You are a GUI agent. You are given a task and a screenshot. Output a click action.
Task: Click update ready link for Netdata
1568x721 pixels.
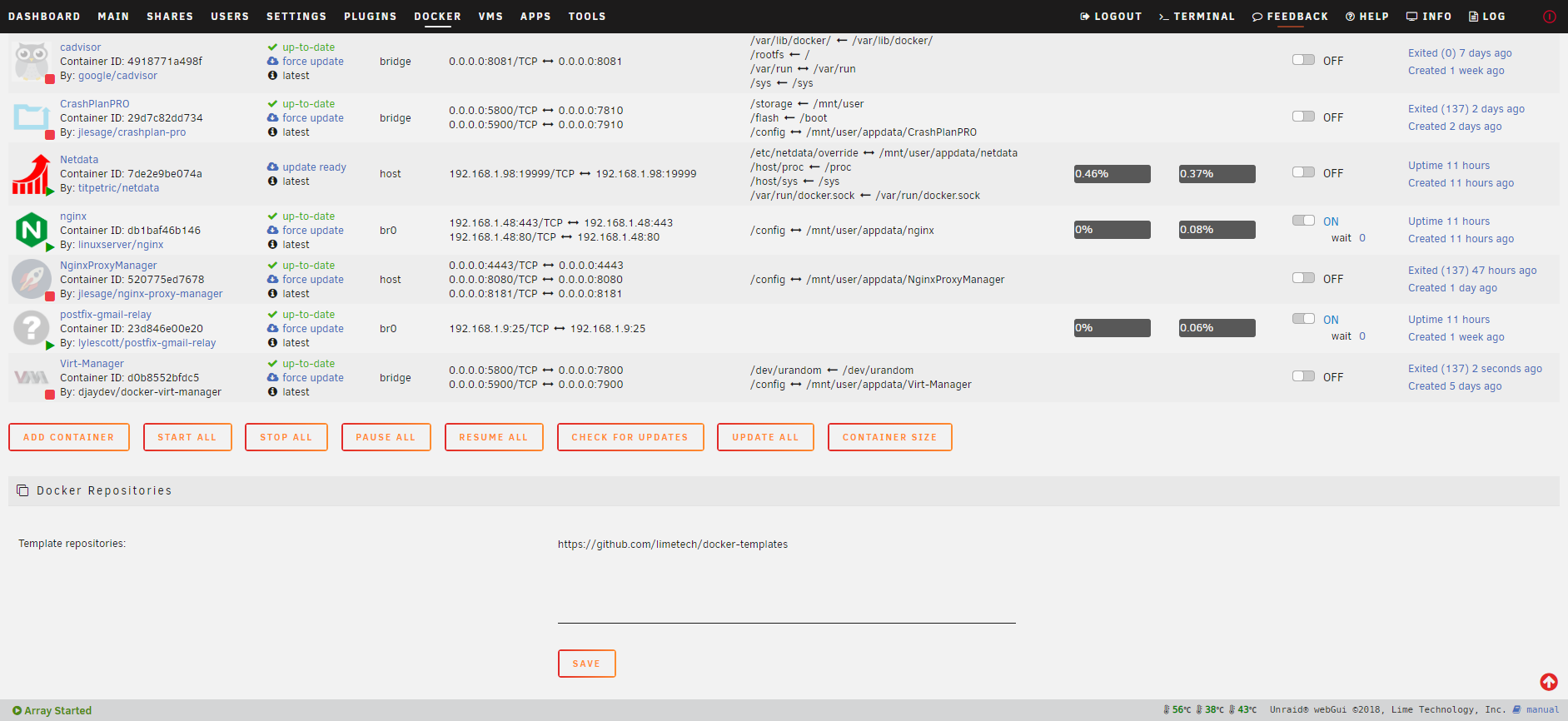tap(314, 167)
